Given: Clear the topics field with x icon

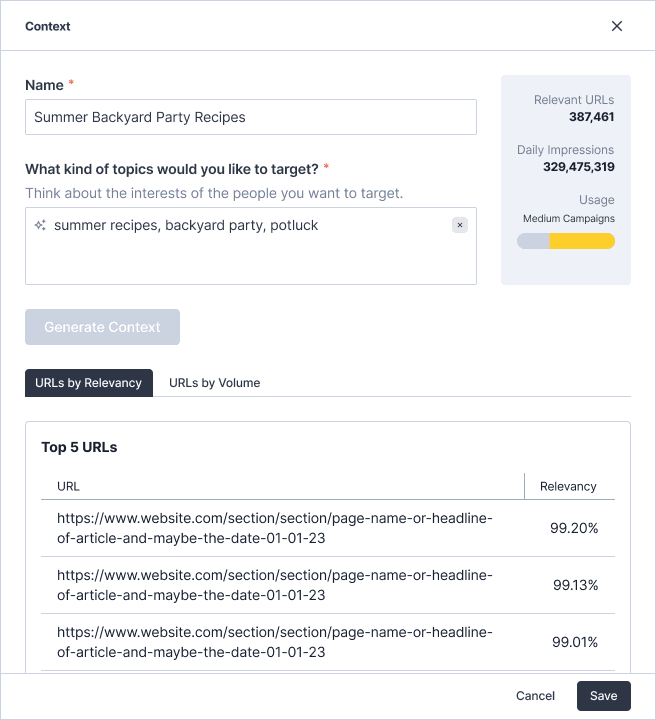Looking at the screenshot, I should pos(460,225).
